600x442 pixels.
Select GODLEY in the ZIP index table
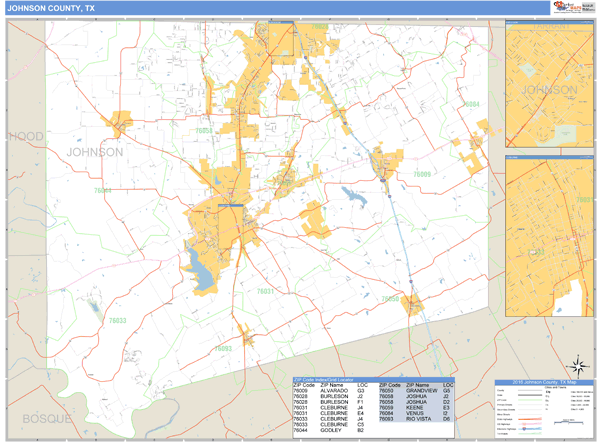click(331, 430)
